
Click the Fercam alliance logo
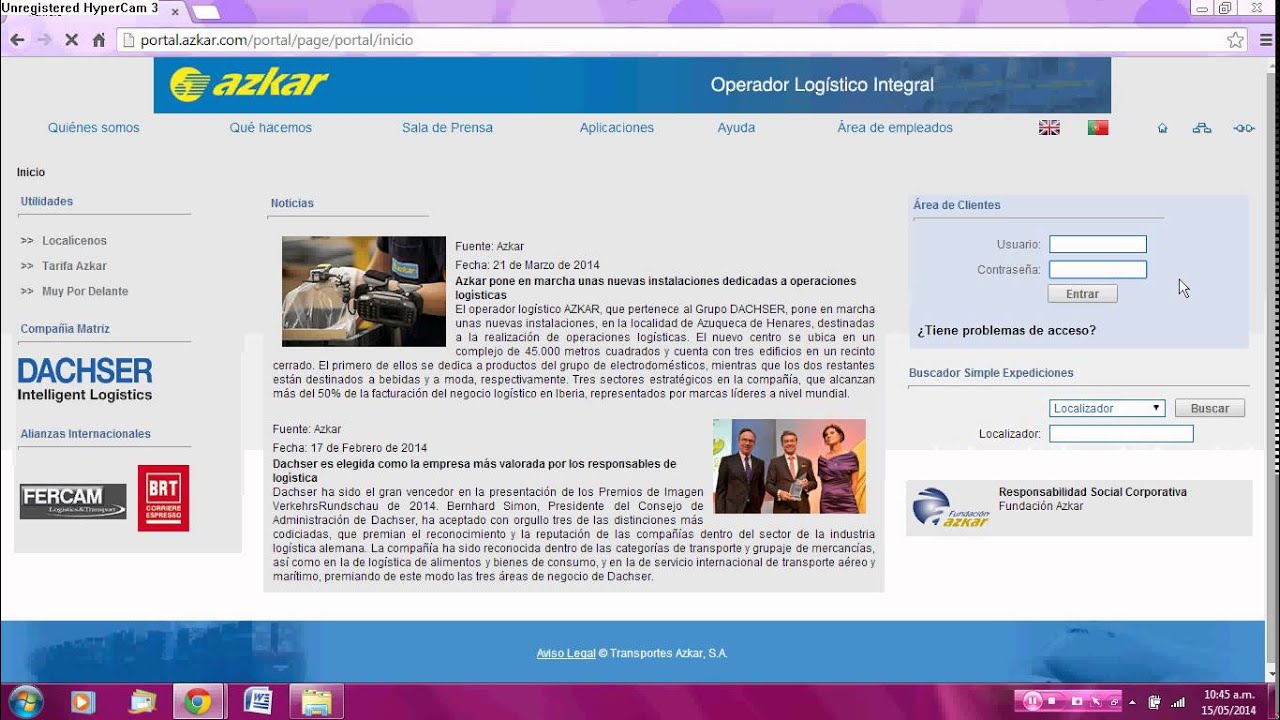73,501
